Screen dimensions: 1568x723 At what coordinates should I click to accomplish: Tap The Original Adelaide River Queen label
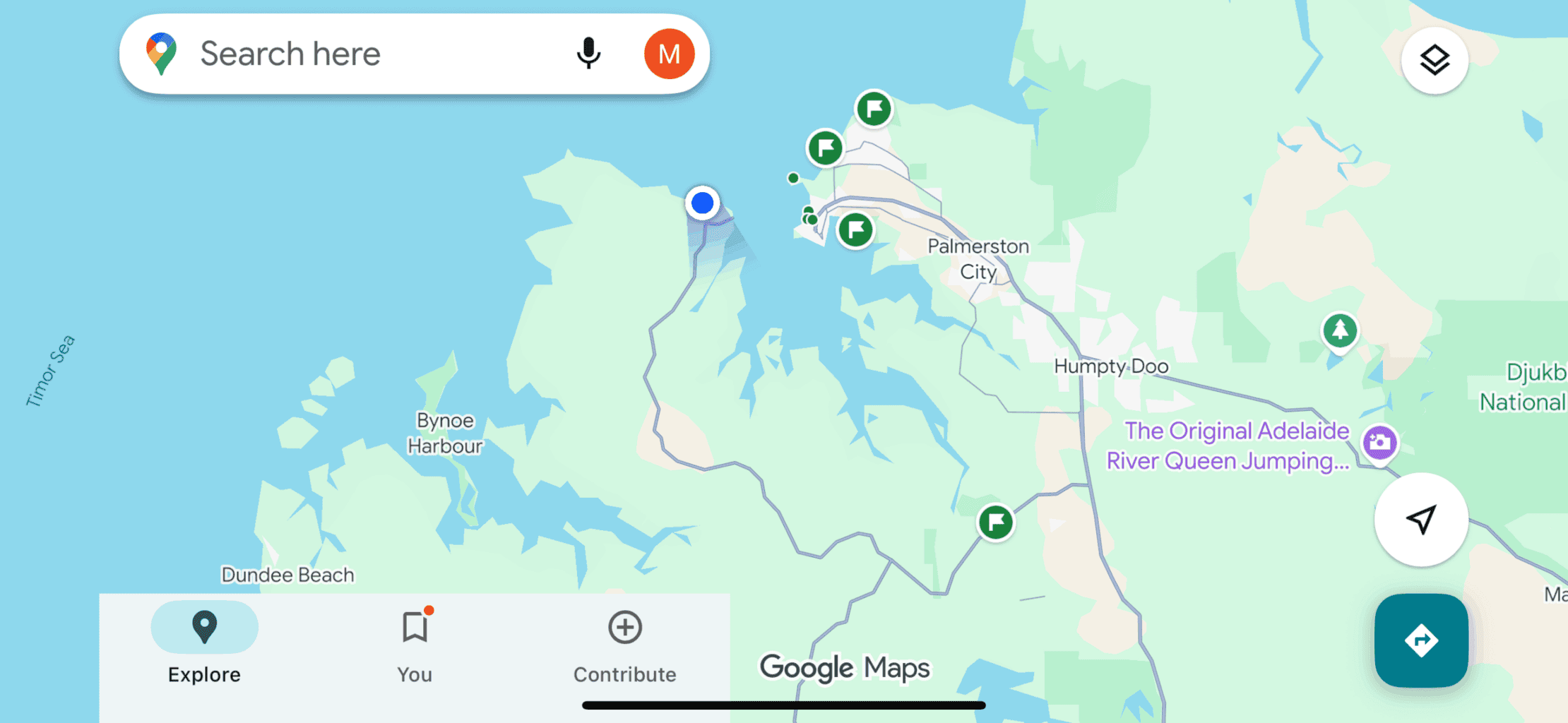(x=1228, y=446)
